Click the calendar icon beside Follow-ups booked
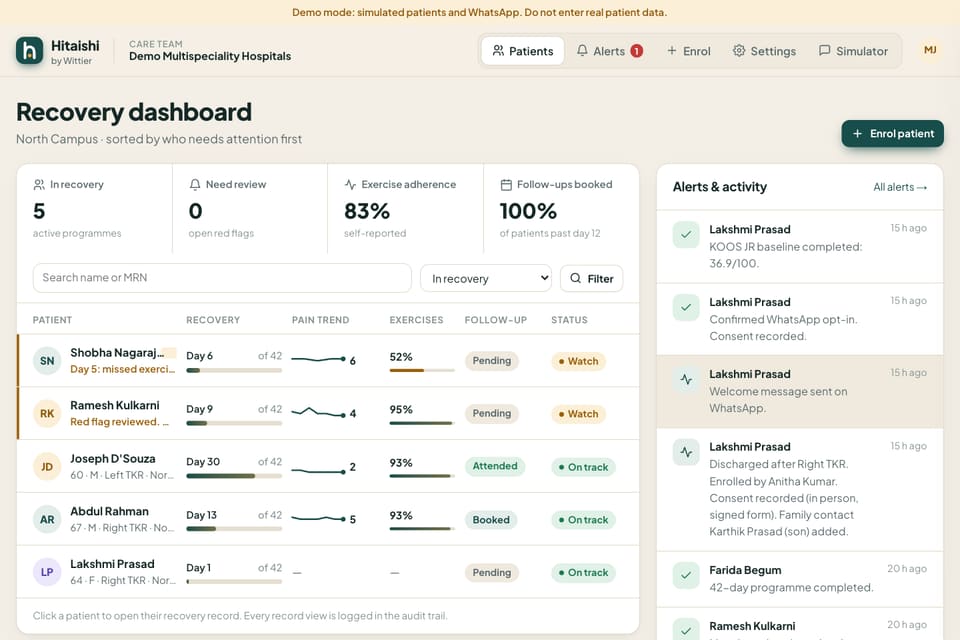This screenshot has width=960, height=640. click(506, 184)
